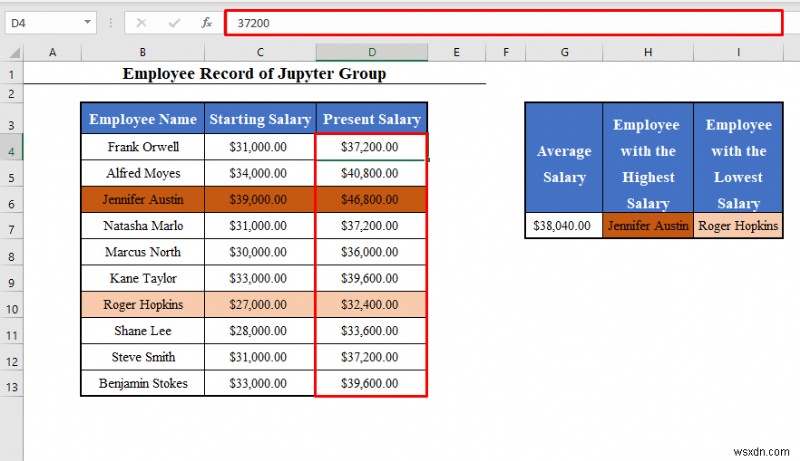
Task: Select column F header
Action: click(506, 52)
